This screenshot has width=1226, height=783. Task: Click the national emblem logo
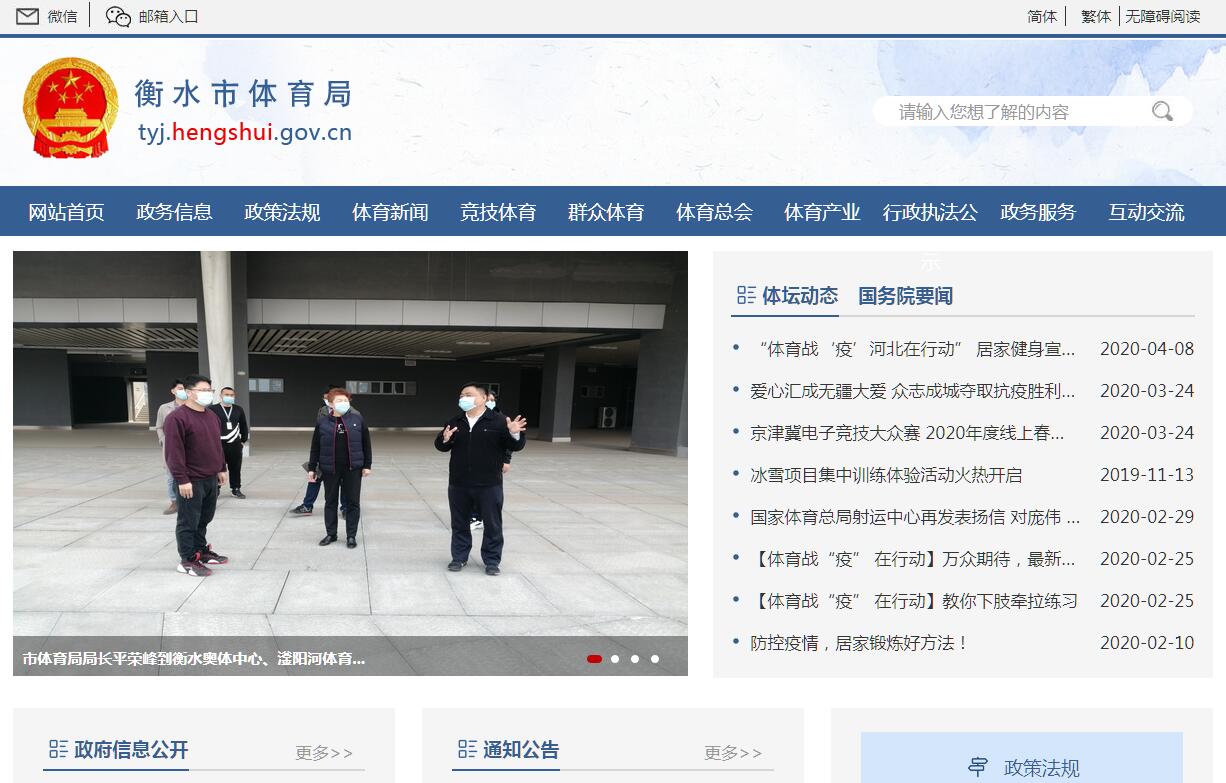[70, 108]
